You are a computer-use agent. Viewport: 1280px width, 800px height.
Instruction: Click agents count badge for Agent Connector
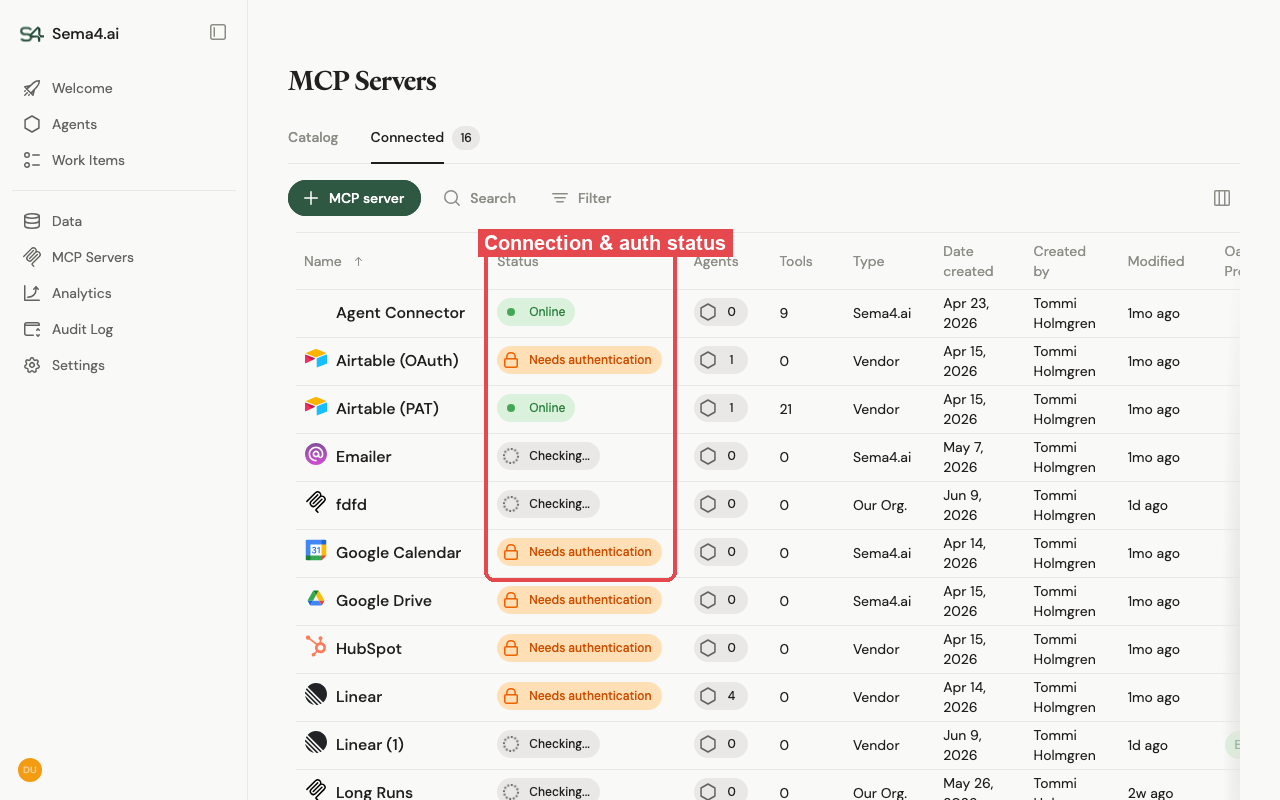720,312
